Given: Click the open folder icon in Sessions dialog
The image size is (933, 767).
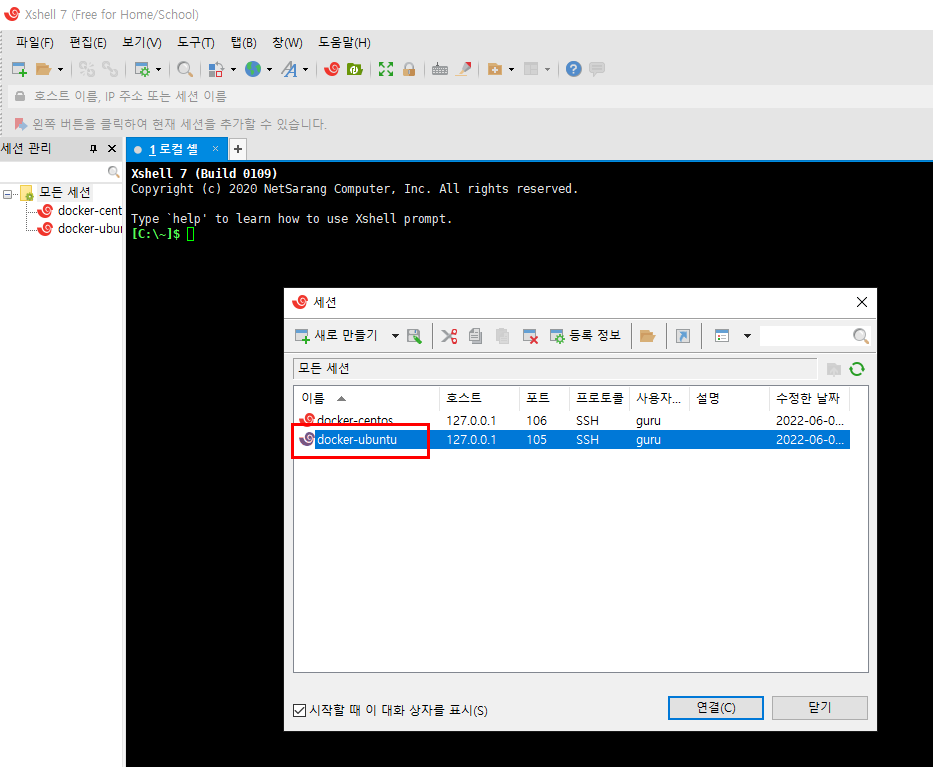Looking at the screenshot, I should tap(647, 336).
